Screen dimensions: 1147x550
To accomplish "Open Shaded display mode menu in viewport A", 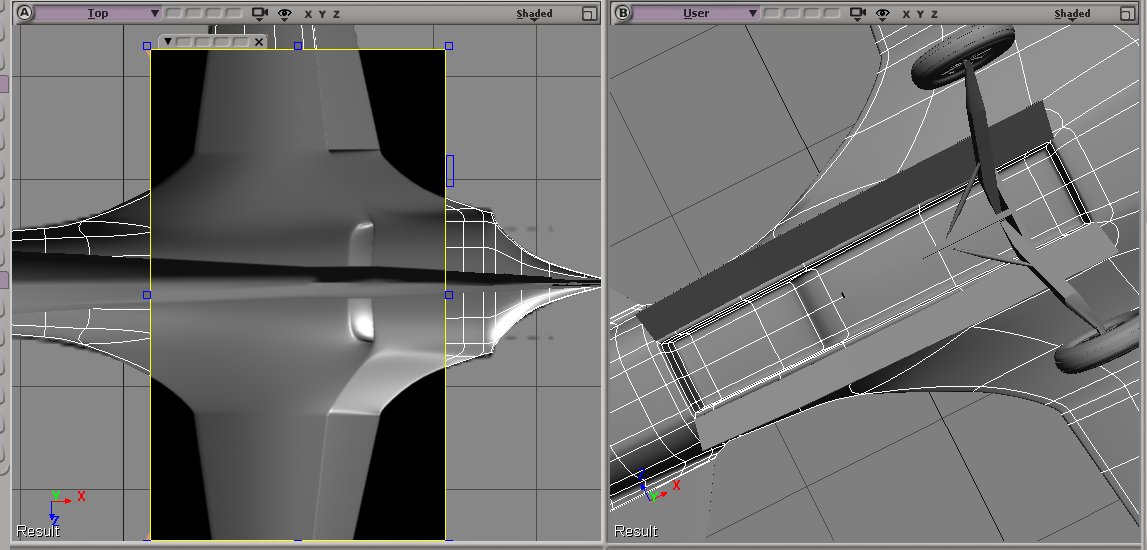I will [x=534, y=14].
